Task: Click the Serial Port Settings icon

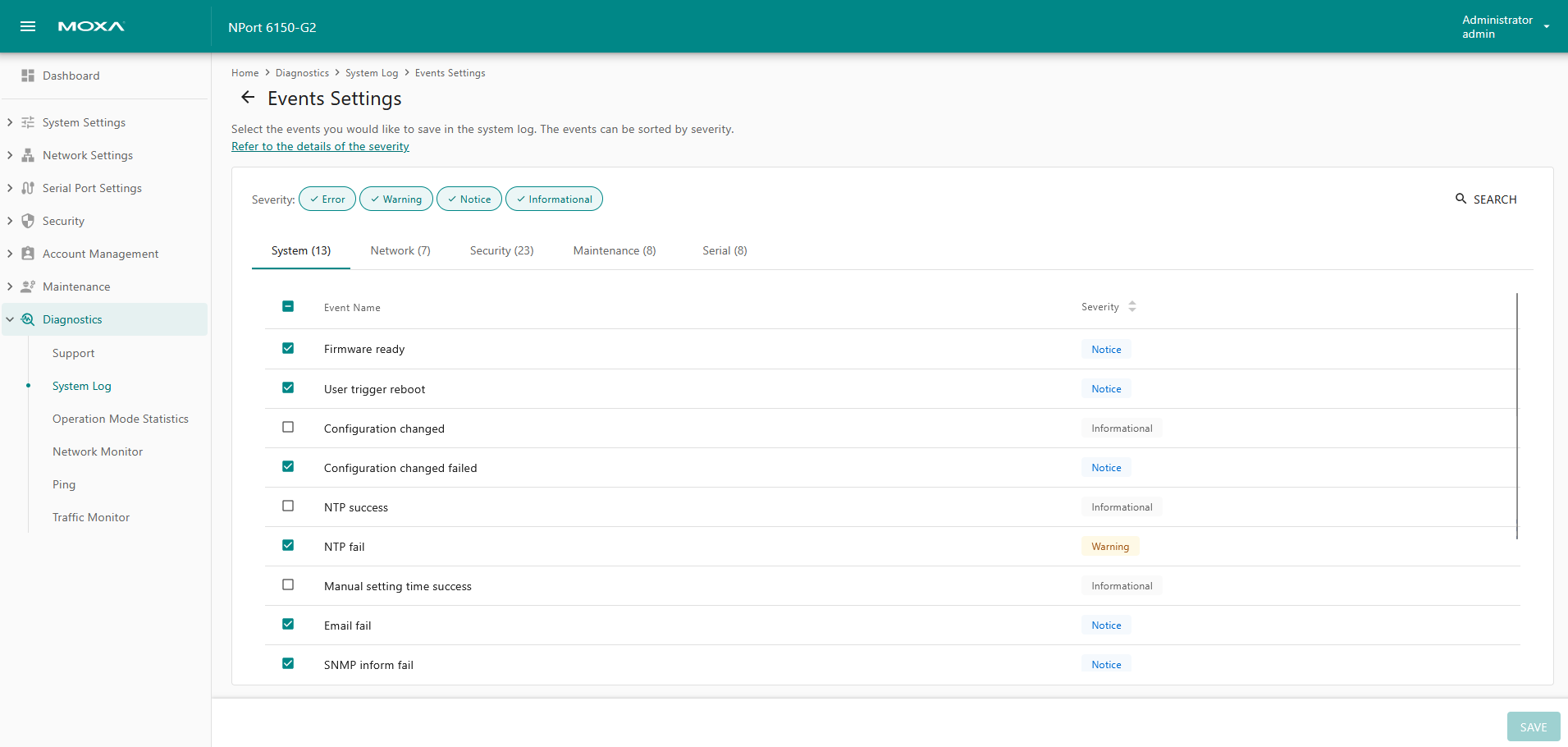Action: click(28, 188)
